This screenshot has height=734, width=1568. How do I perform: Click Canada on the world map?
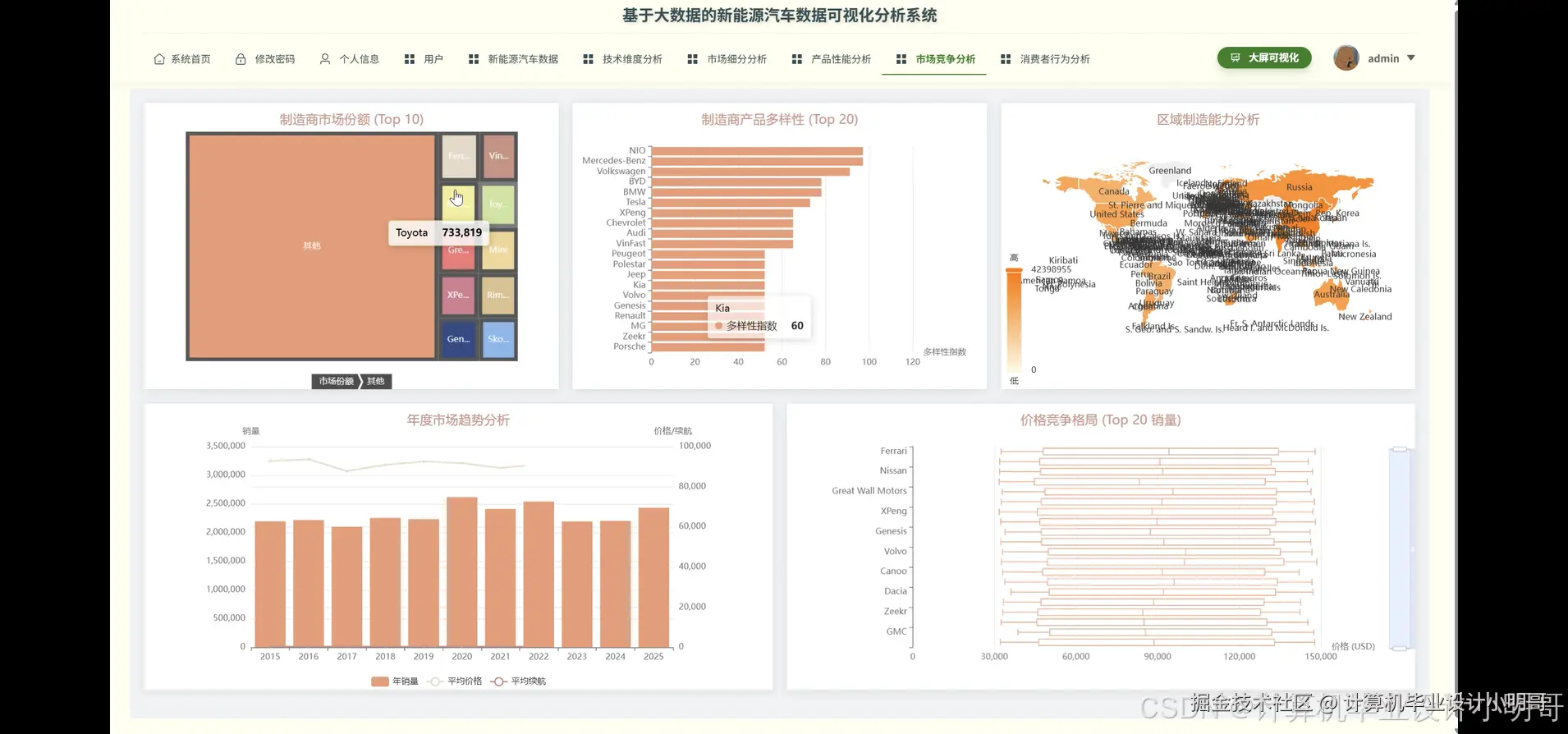[1114, 191]
